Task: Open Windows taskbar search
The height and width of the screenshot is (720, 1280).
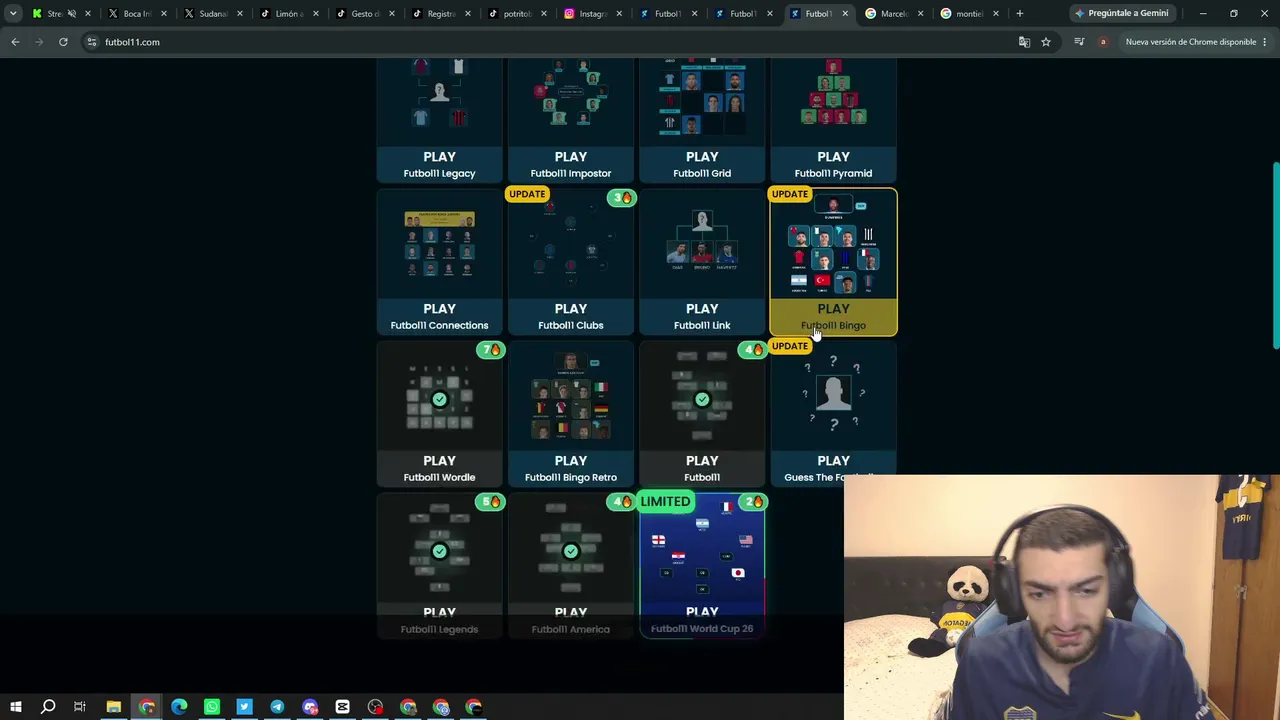Action: (x=48, y=707)
